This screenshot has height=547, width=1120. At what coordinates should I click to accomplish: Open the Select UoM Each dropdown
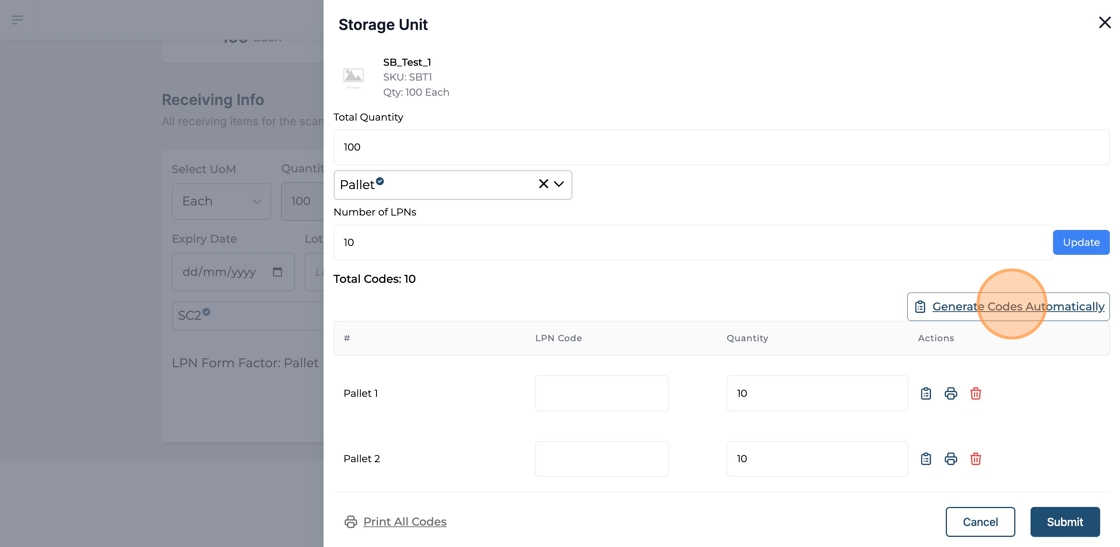click(x=221, y=201)
